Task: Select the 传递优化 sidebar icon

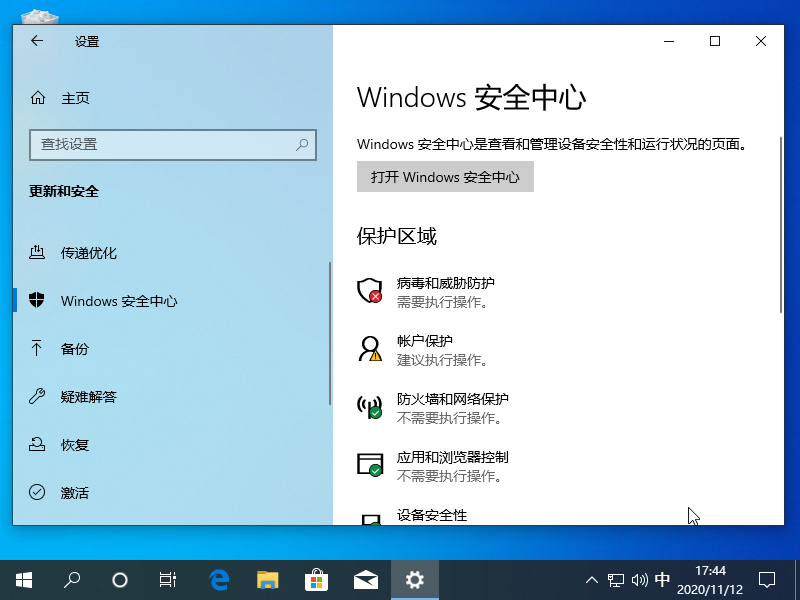Action: [37, 253]
